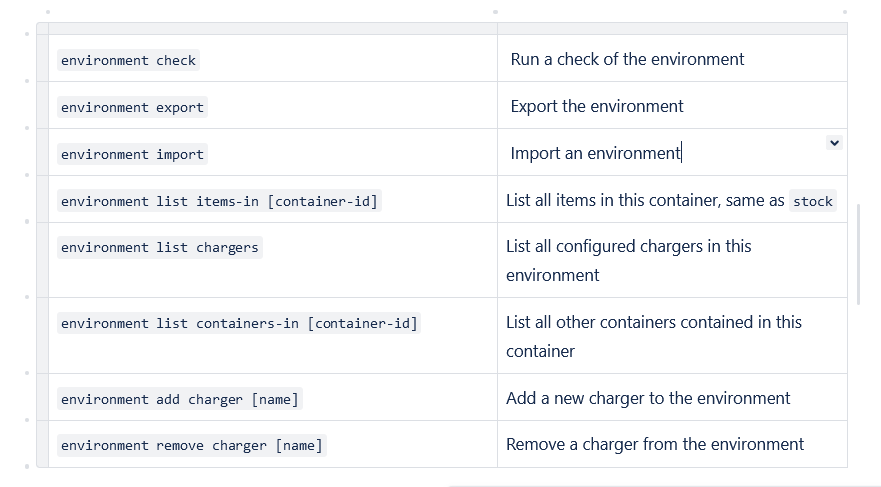Click 'environment list chargers' code text
This screenshot has width=881, height=487.
[159, 248]
